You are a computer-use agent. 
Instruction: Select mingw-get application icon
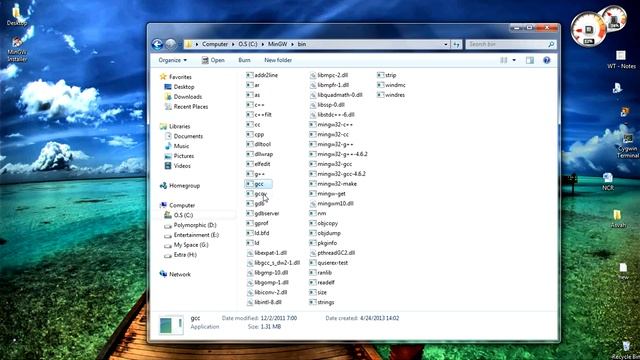click(313, 193)
